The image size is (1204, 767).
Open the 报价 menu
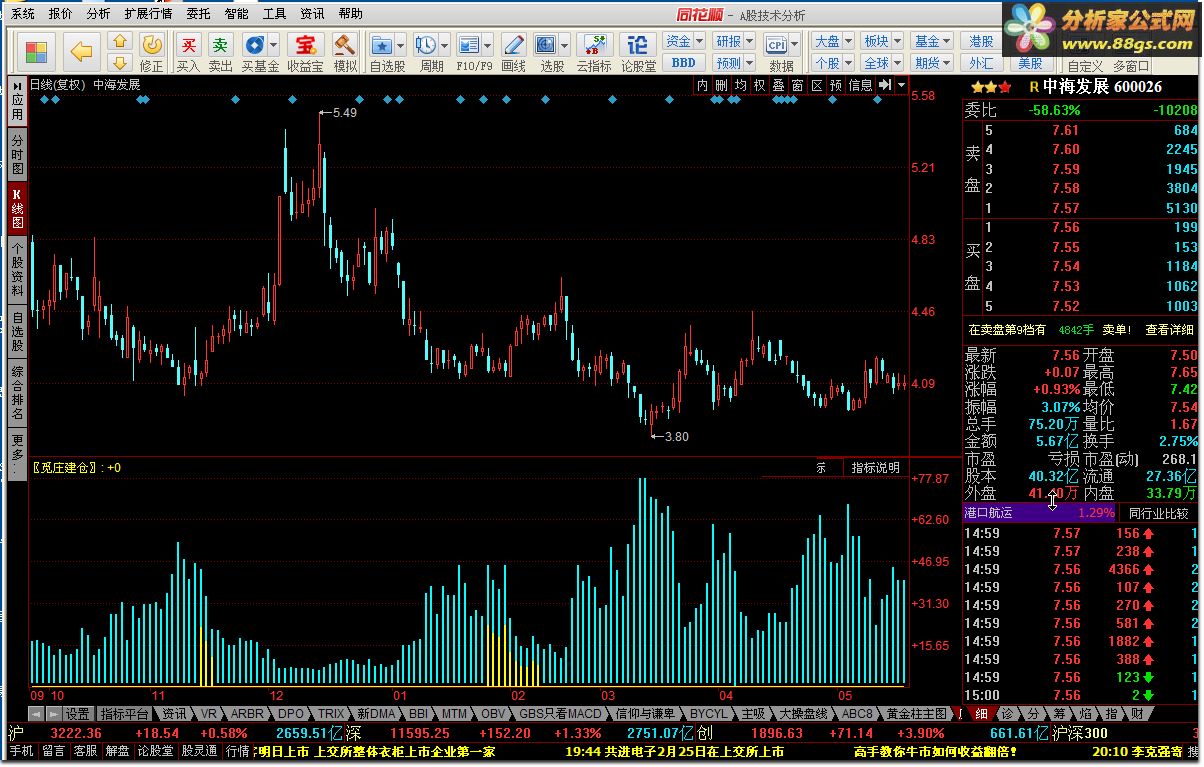(x=60, y=14)
